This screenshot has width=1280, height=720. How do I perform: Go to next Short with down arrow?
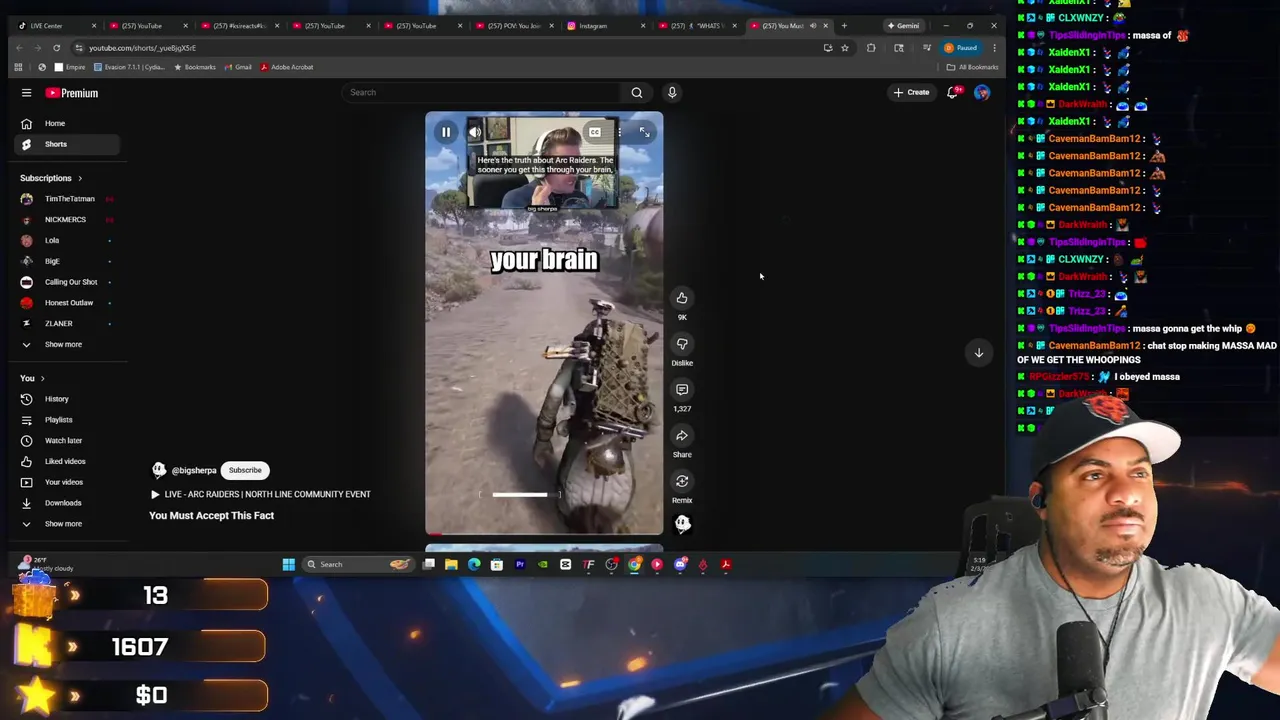[x=979, y=352]
